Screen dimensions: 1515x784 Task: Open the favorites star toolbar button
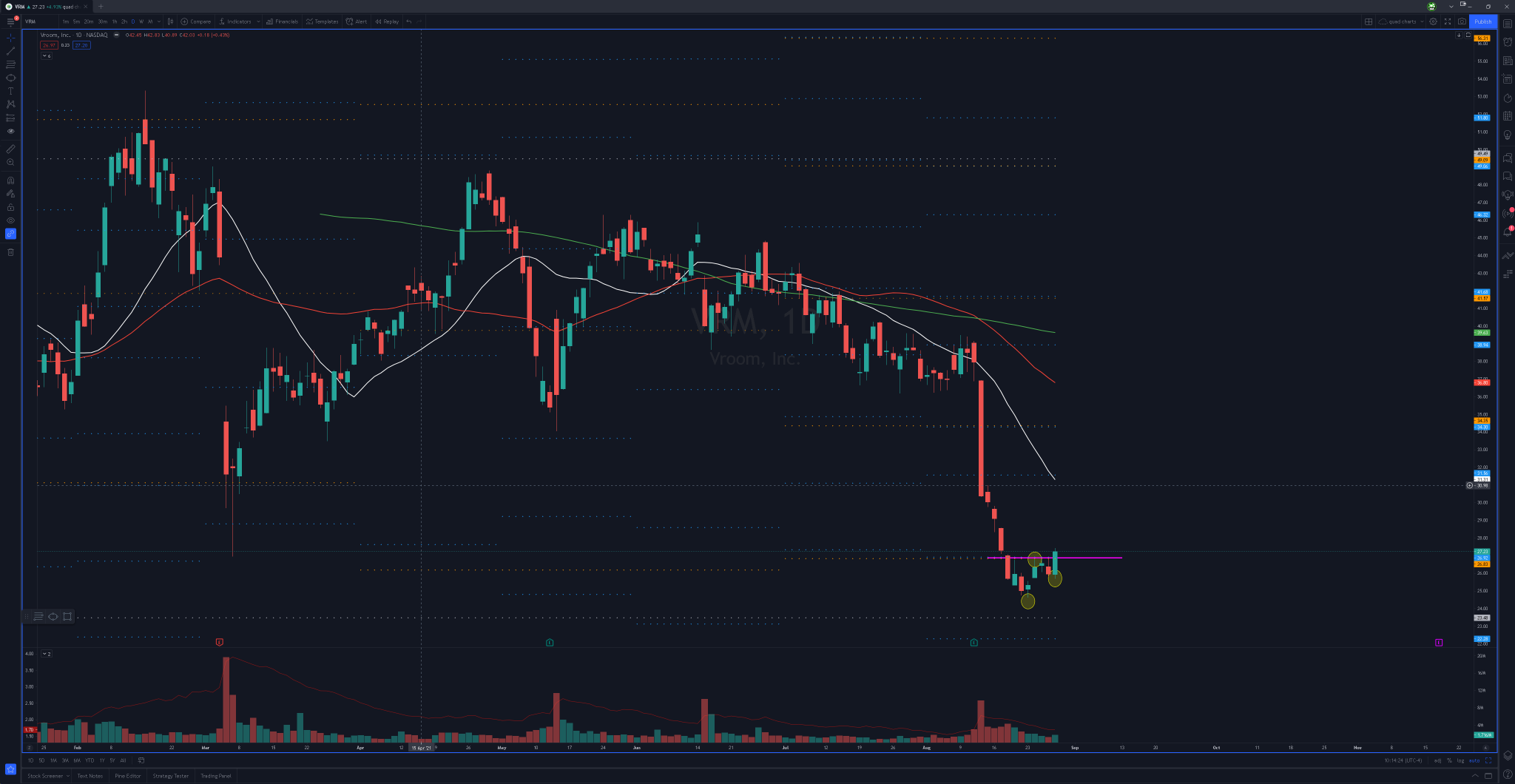pyautogui.click(x=10, y=769)
